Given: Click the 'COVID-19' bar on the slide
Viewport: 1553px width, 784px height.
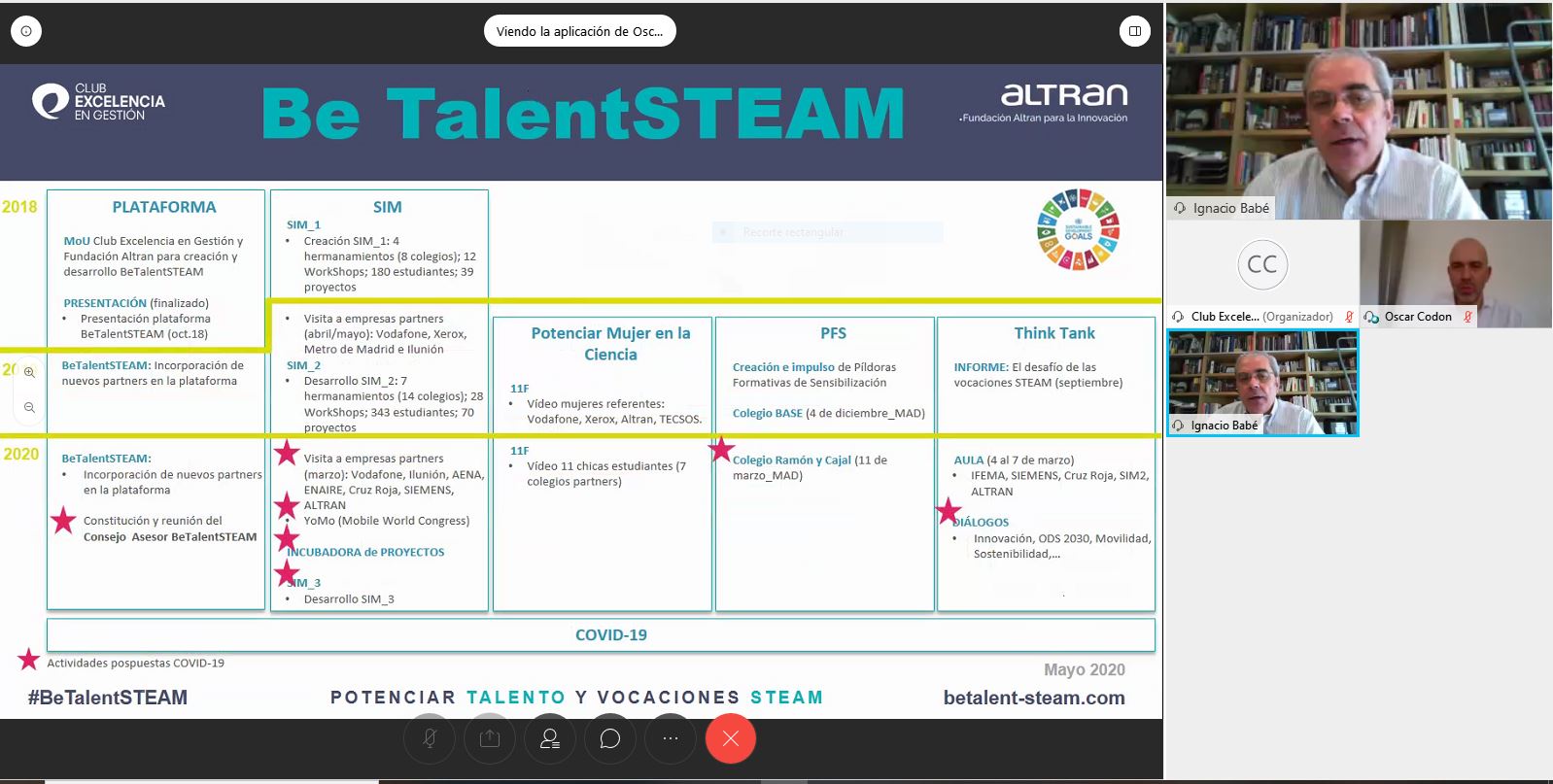Looking at the screenshot, I should click(x=602, y=635).
